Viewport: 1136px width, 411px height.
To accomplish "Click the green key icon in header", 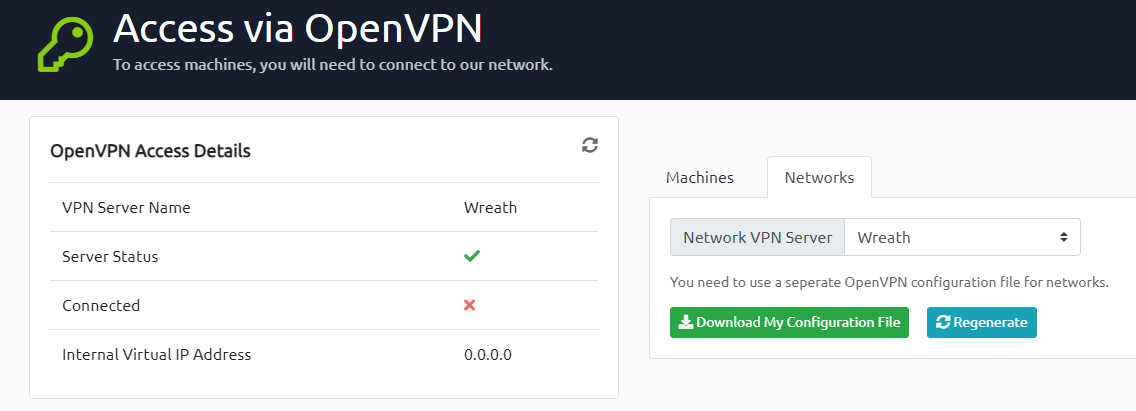I will (66, 45).
